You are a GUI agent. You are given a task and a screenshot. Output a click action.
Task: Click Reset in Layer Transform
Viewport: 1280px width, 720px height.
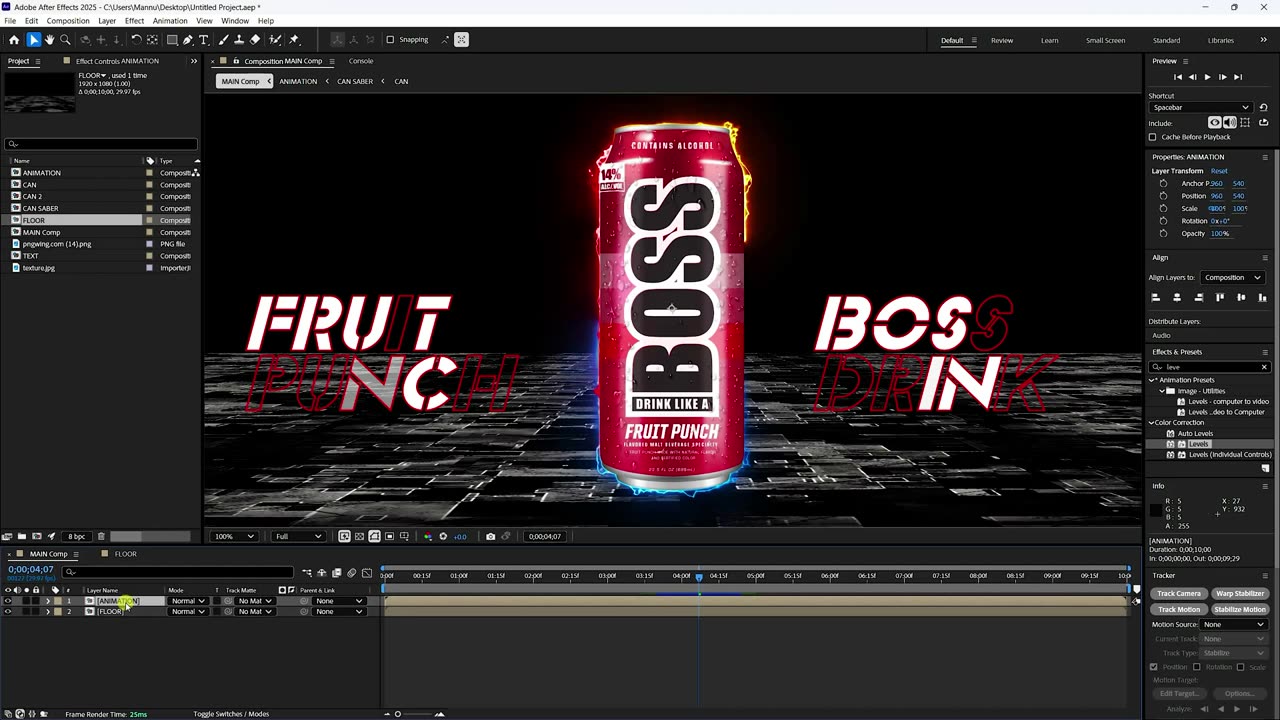pyautogui.click(x=1219, y=171)
